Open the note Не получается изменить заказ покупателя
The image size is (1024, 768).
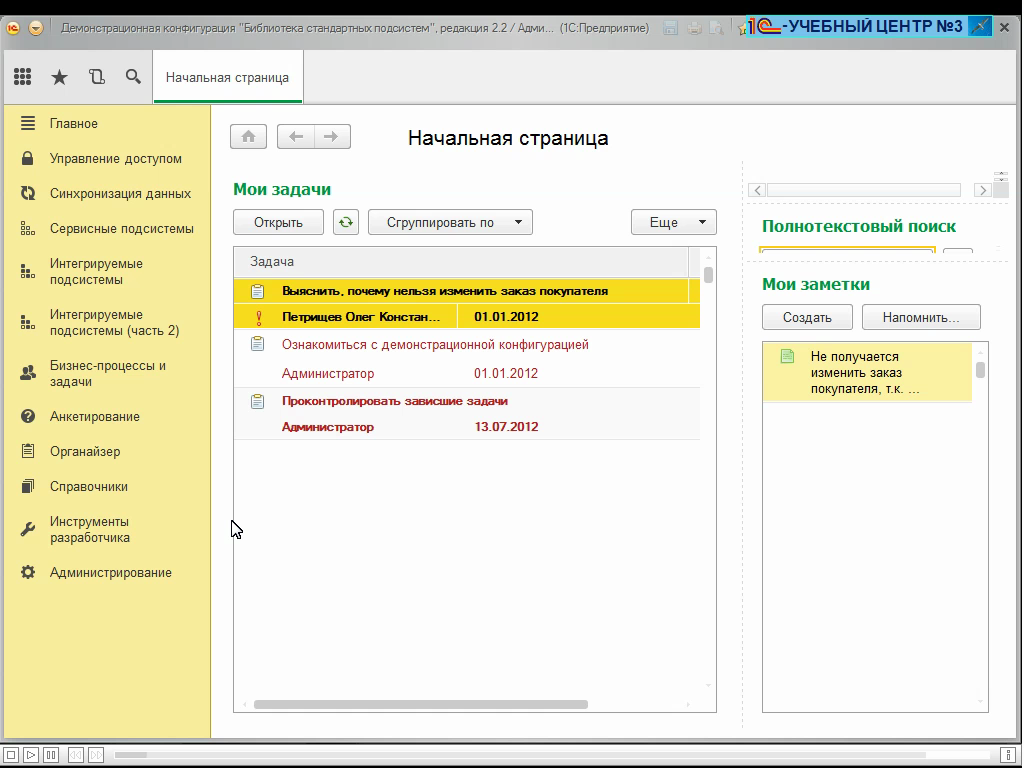pos(865,372)
